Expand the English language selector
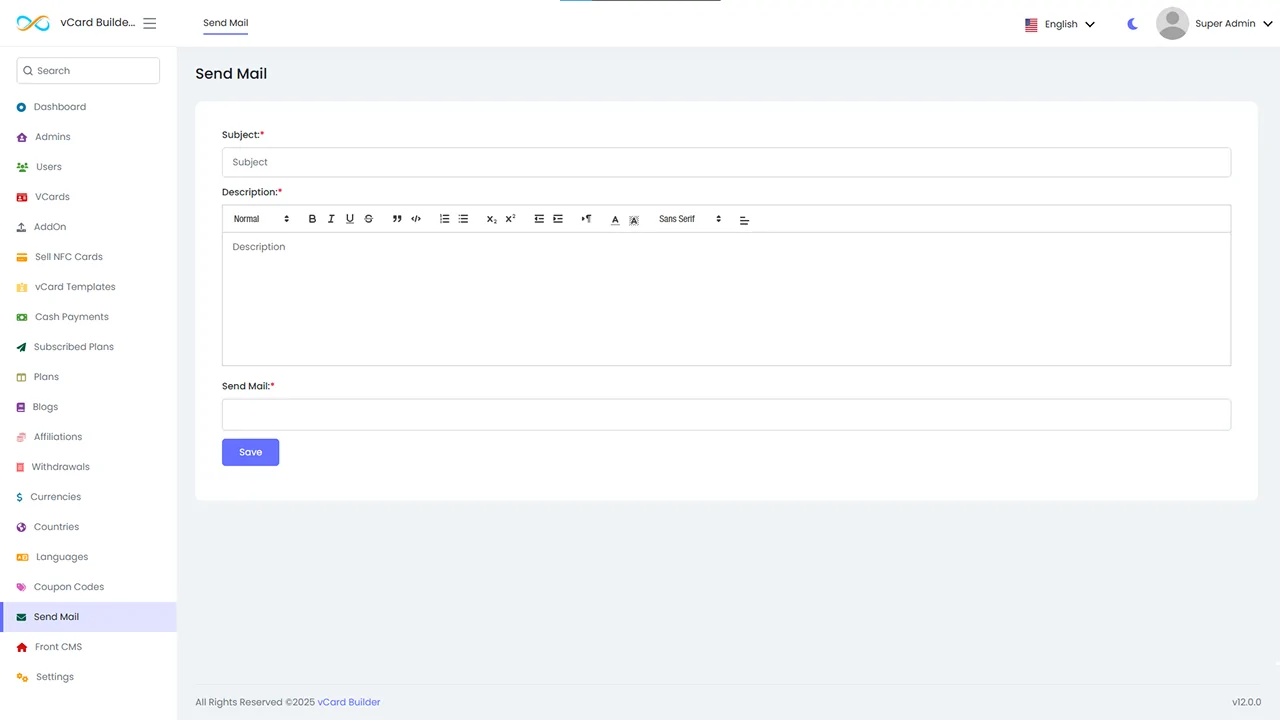The width and height of the screenshot is (1280, 720). click(x=1060, y=24)
